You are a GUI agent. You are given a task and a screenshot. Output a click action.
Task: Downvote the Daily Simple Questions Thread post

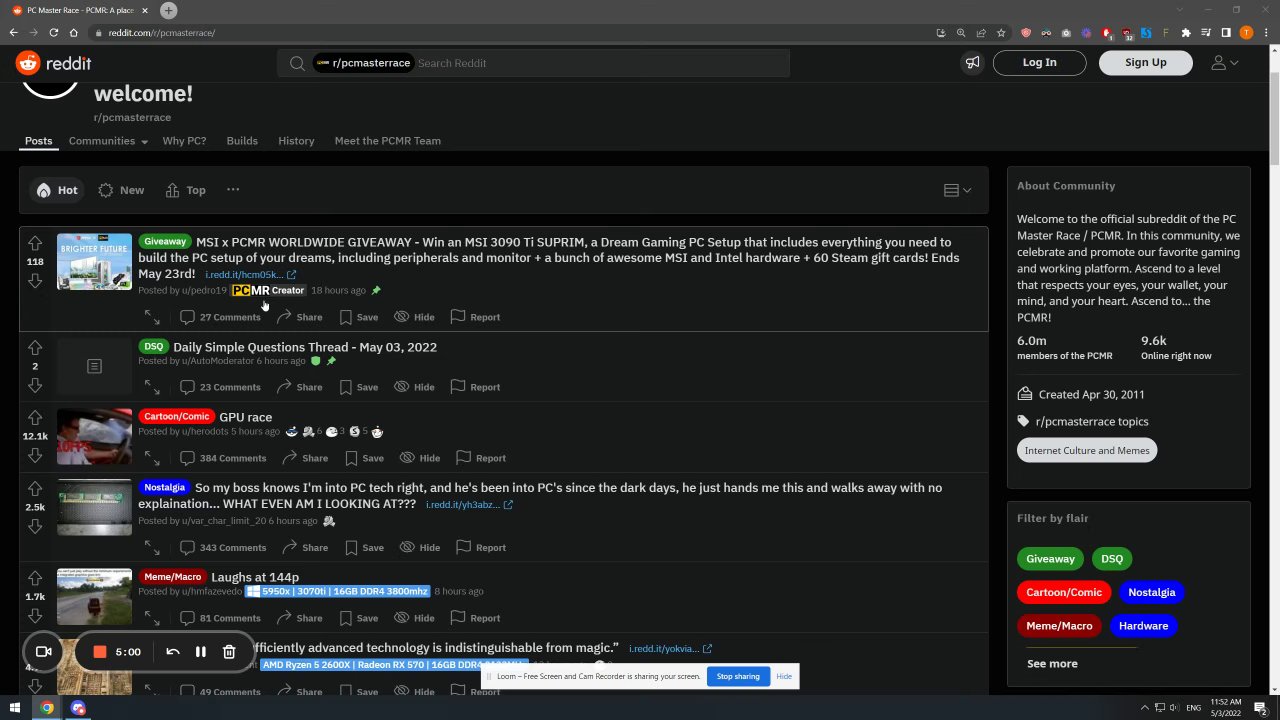35,385
